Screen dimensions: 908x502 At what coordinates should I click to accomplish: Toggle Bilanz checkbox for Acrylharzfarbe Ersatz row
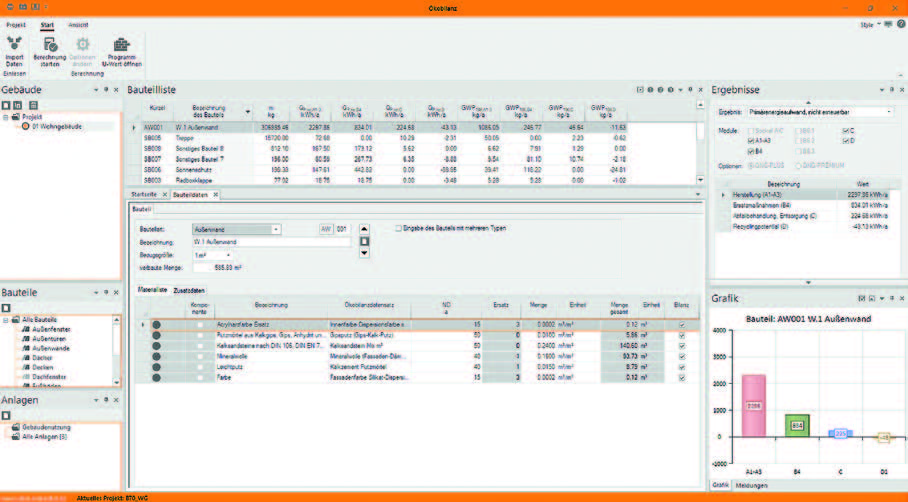pos(682,325)
